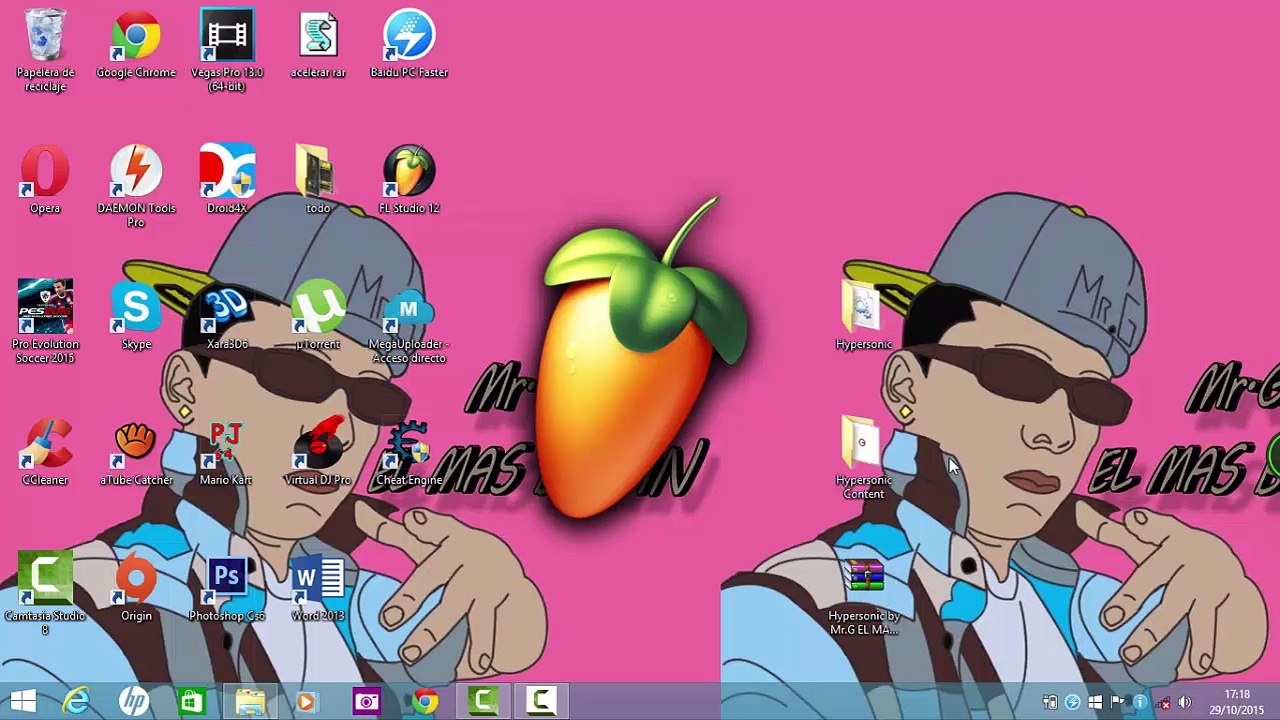Image resolution: width=1280 pixels, height=720 pixels.
Task: Open the media player taskbar icon
Action: (307, 701)
